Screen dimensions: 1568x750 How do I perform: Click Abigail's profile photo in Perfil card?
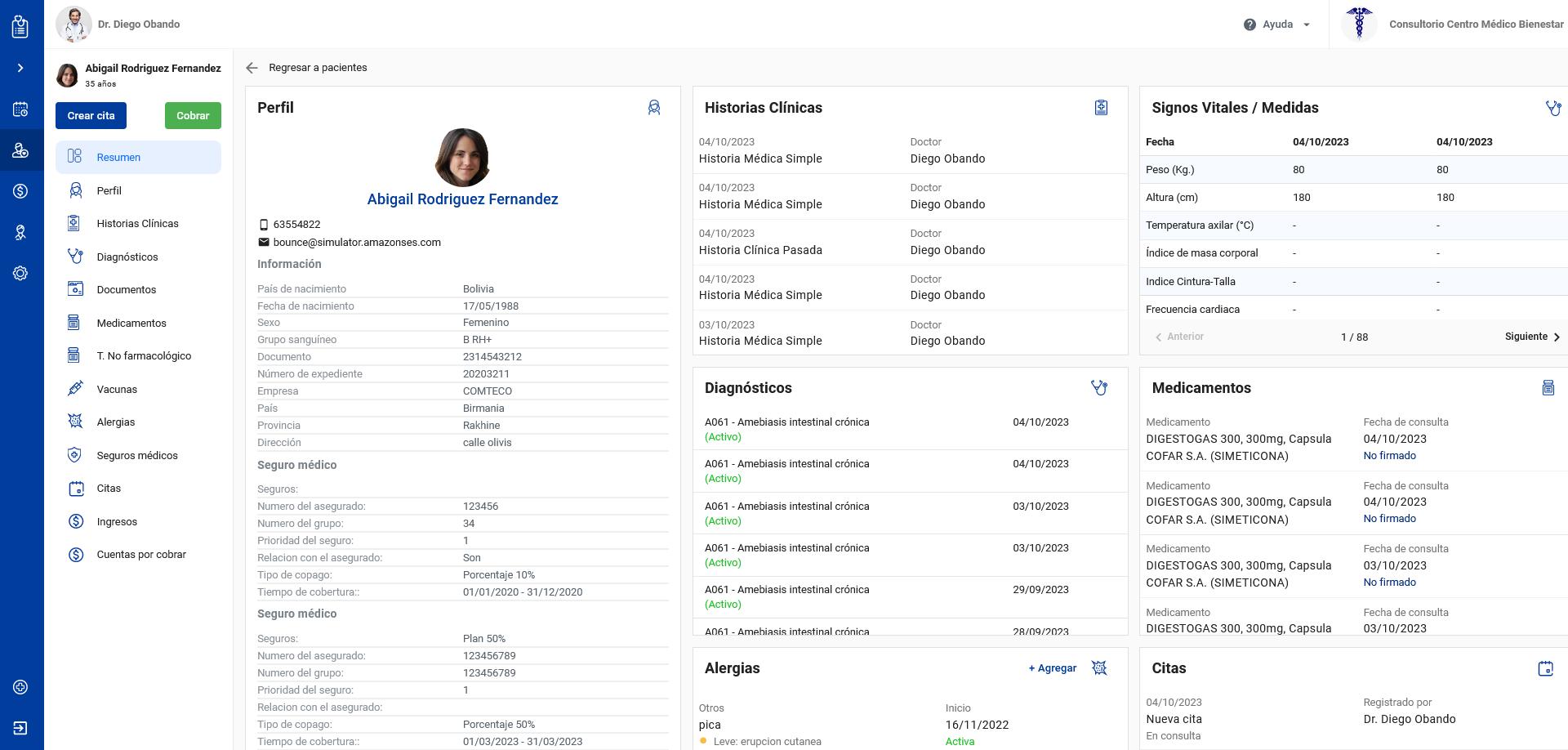coord(462,158)
